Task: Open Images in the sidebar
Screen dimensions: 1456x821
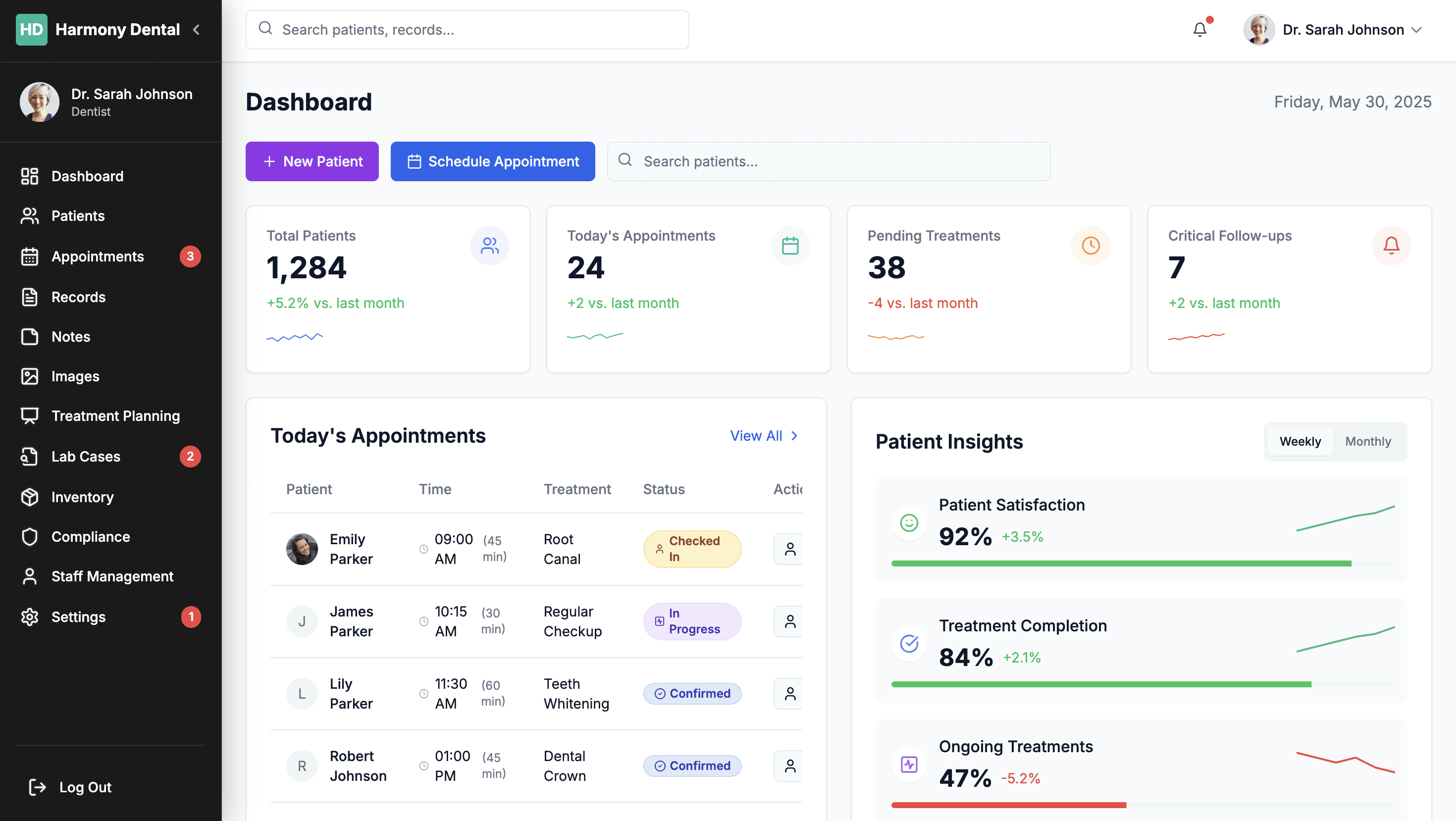Action: (x=111, y=376)
